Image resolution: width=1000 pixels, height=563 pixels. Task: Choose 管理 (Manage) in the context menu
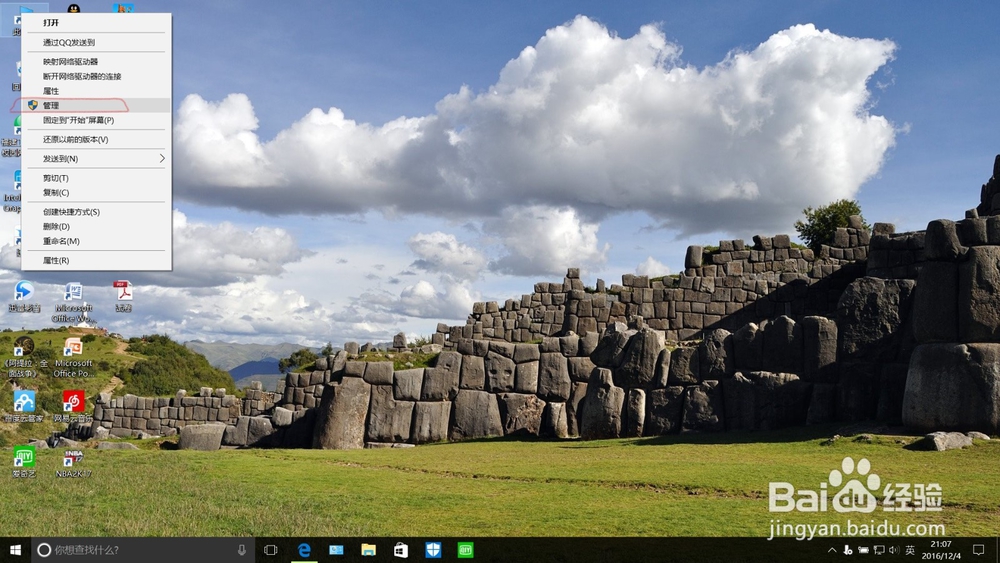[96, 105]
